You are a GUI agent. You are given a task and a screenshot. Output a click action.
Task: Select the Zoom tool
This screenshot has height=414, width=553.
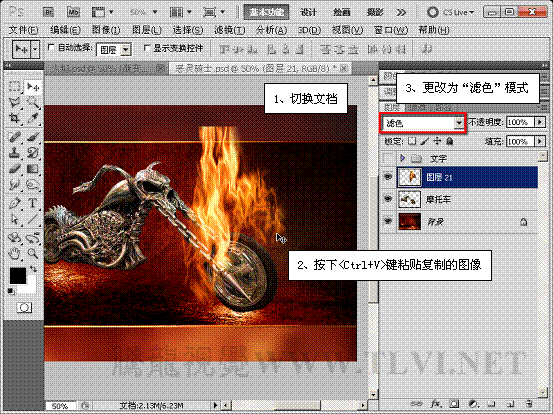tap(33, 253)
